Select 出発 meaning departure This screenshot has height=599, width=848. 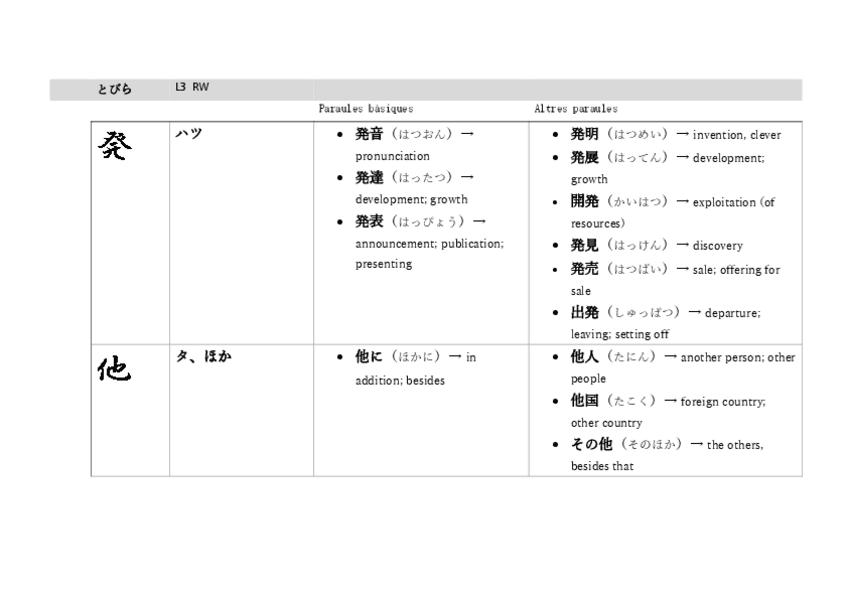tap(584, 312)
